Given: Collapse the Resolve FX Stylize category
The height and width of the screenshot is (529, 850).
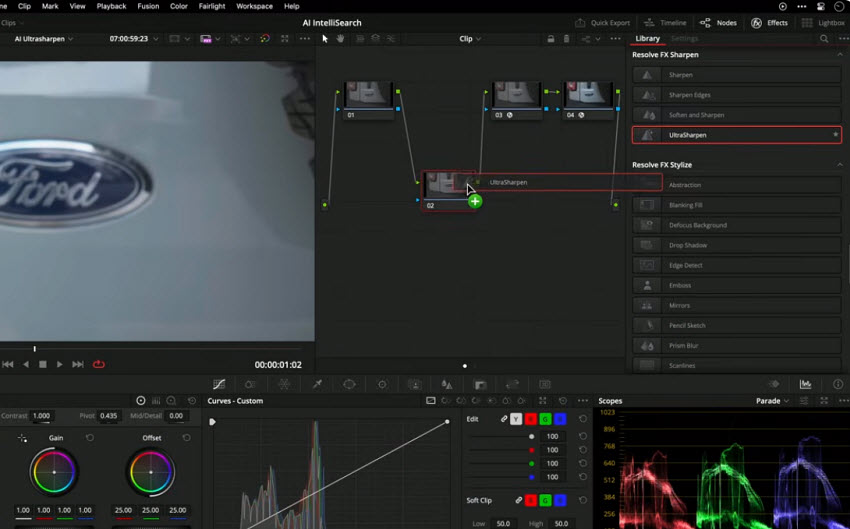Looking at the screenshot, I should (x=840, y=165).
